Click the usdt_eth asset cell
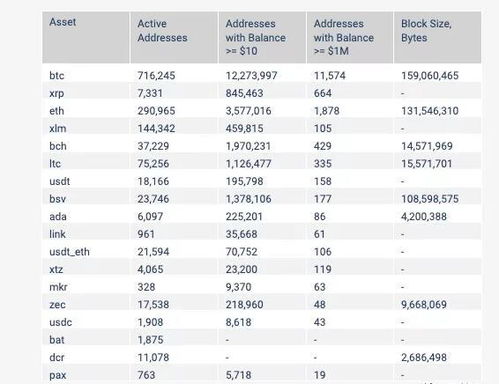The height and width of the screenshot is (384, 499). [x=69, y=252]
